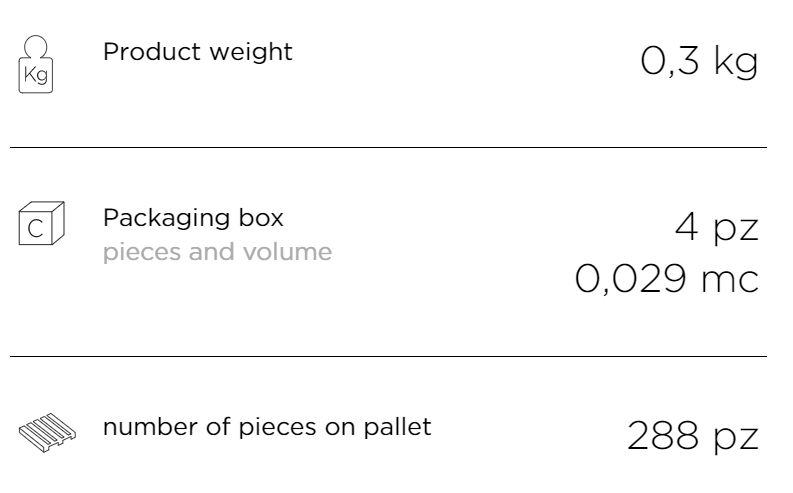
Task: Select the 0,3 kg weight value
Action: [x=699, y=62]
